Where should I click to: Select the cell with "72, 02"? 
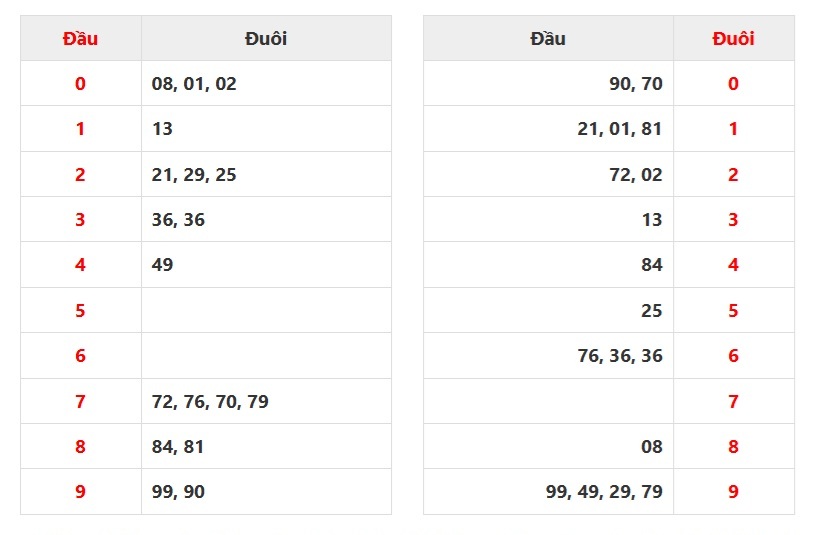coord(636,175)
